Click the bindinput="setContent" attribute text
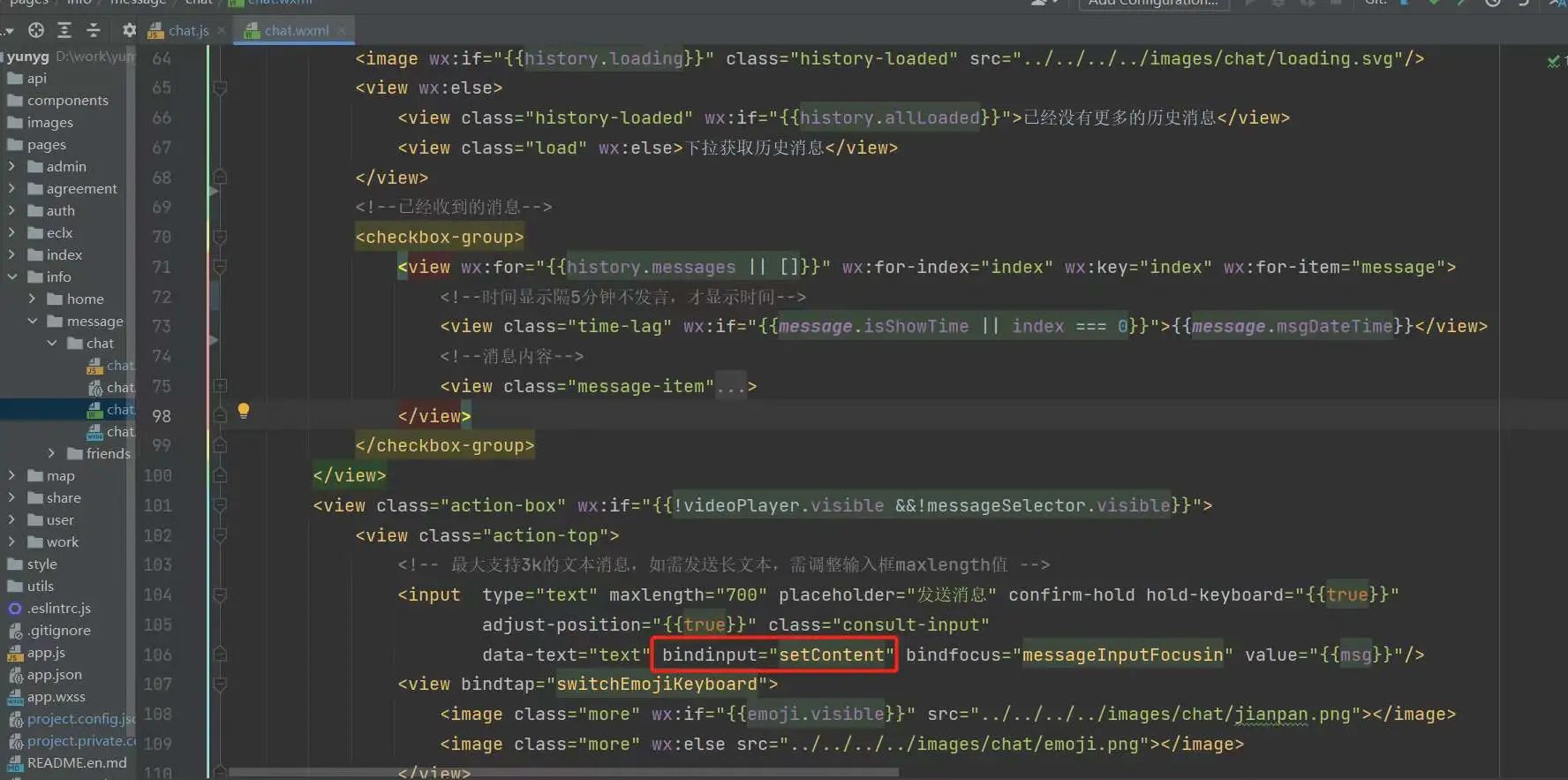Screen dimensions: 1568x780 point(778,655)
